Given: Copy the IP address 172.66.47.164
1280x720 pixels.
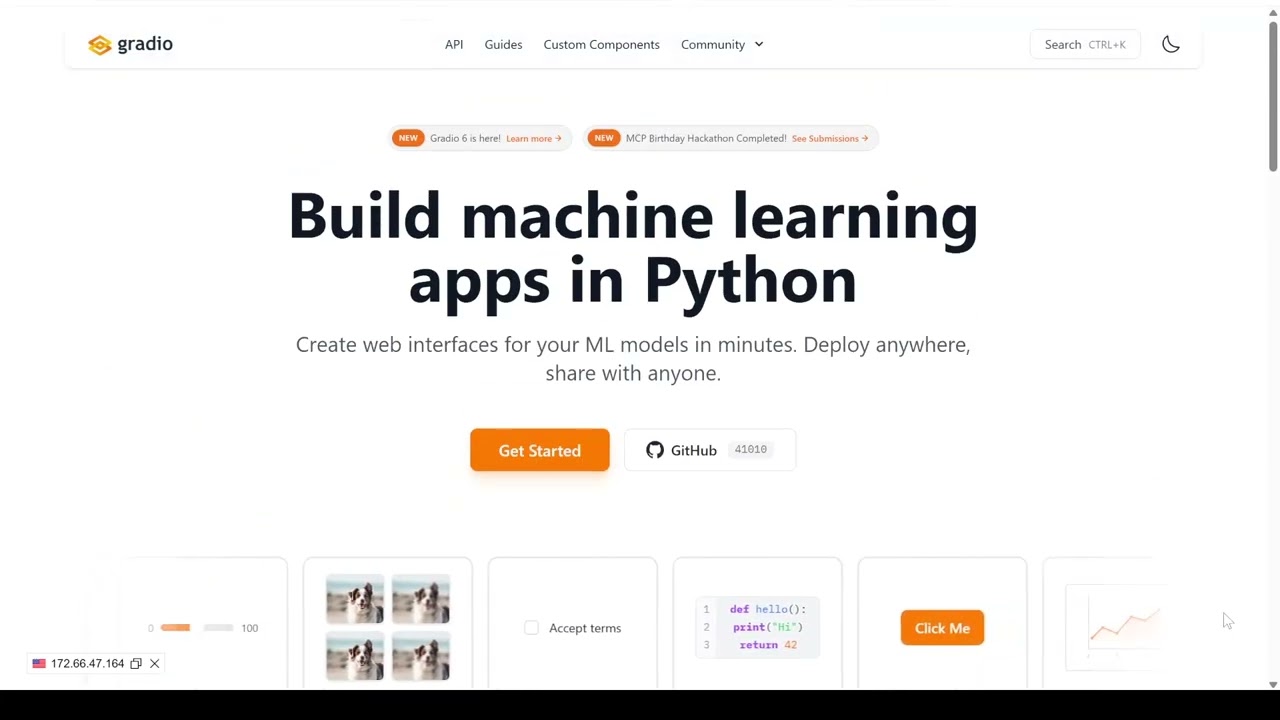Looking at the screenshot, I should point(136,664).
